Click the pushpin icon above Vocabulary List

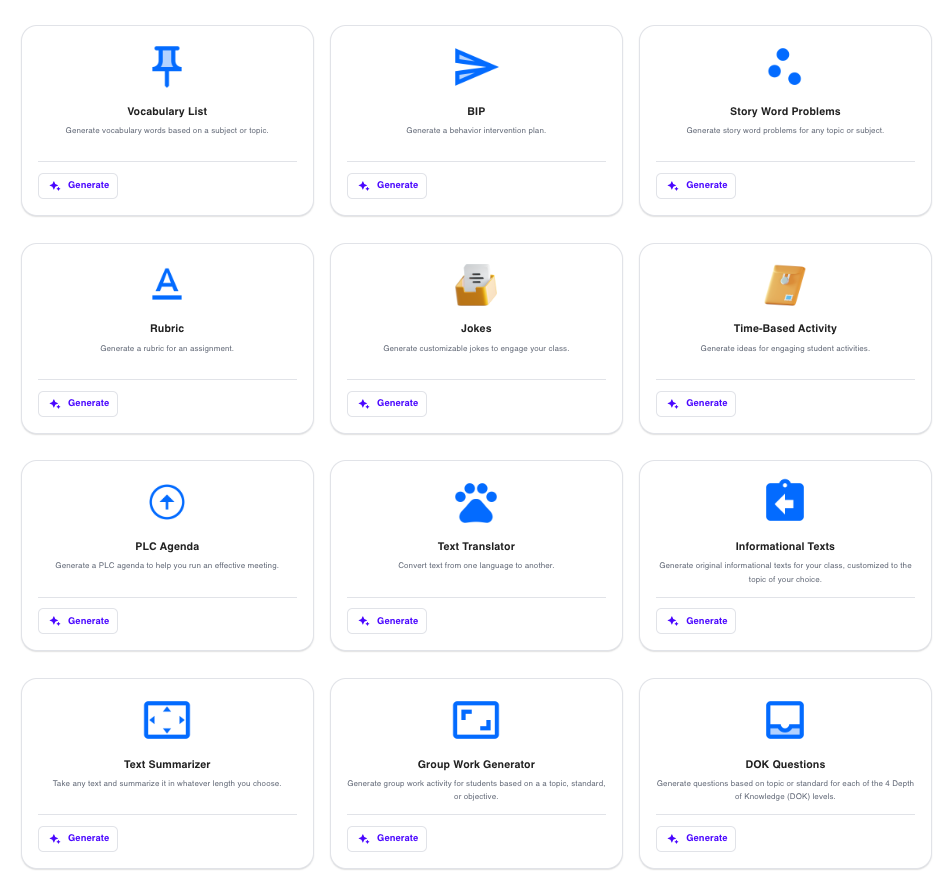pos(167,67)
